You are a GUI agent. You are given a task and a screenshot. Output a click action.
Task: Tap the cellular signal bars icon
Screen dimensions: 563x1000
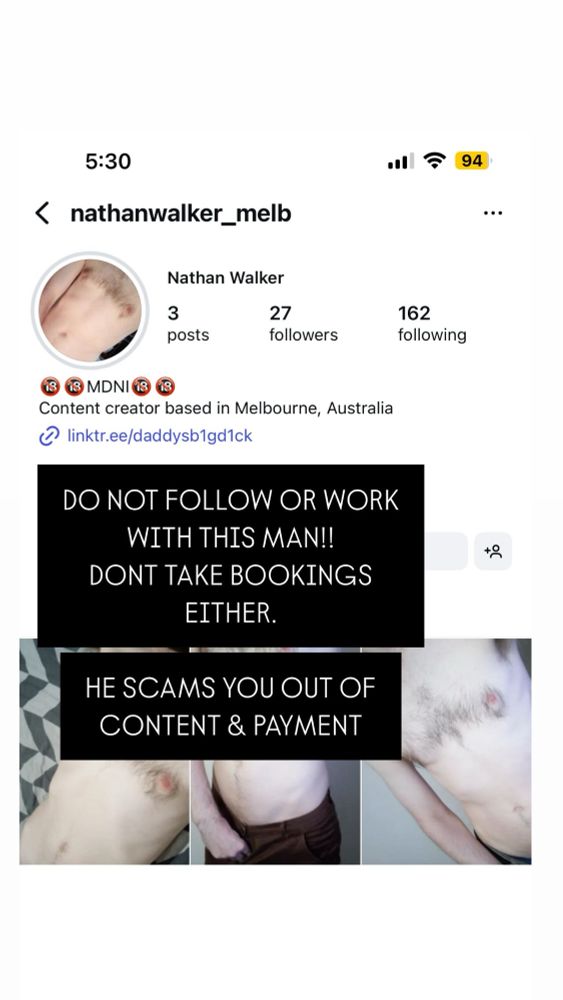click(400, 161)
